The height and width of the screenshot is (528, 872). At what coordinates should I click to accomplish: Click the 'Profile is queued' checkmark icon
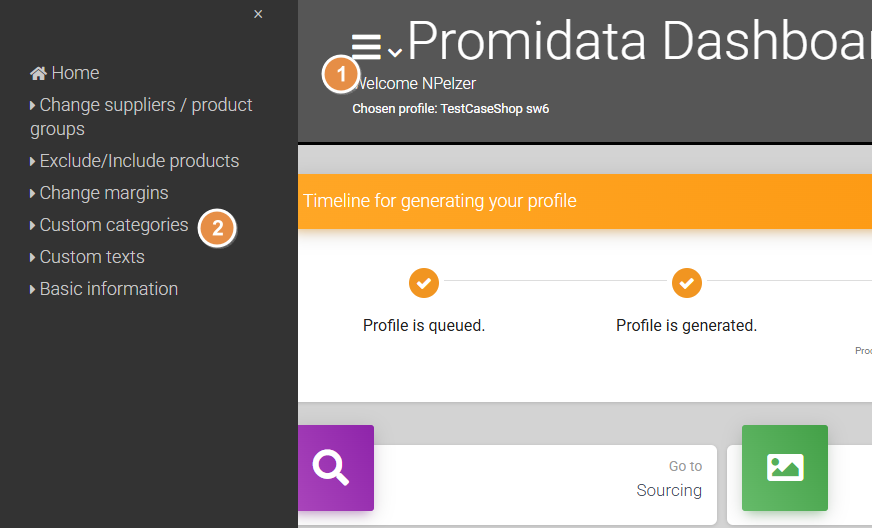(424, 283)
